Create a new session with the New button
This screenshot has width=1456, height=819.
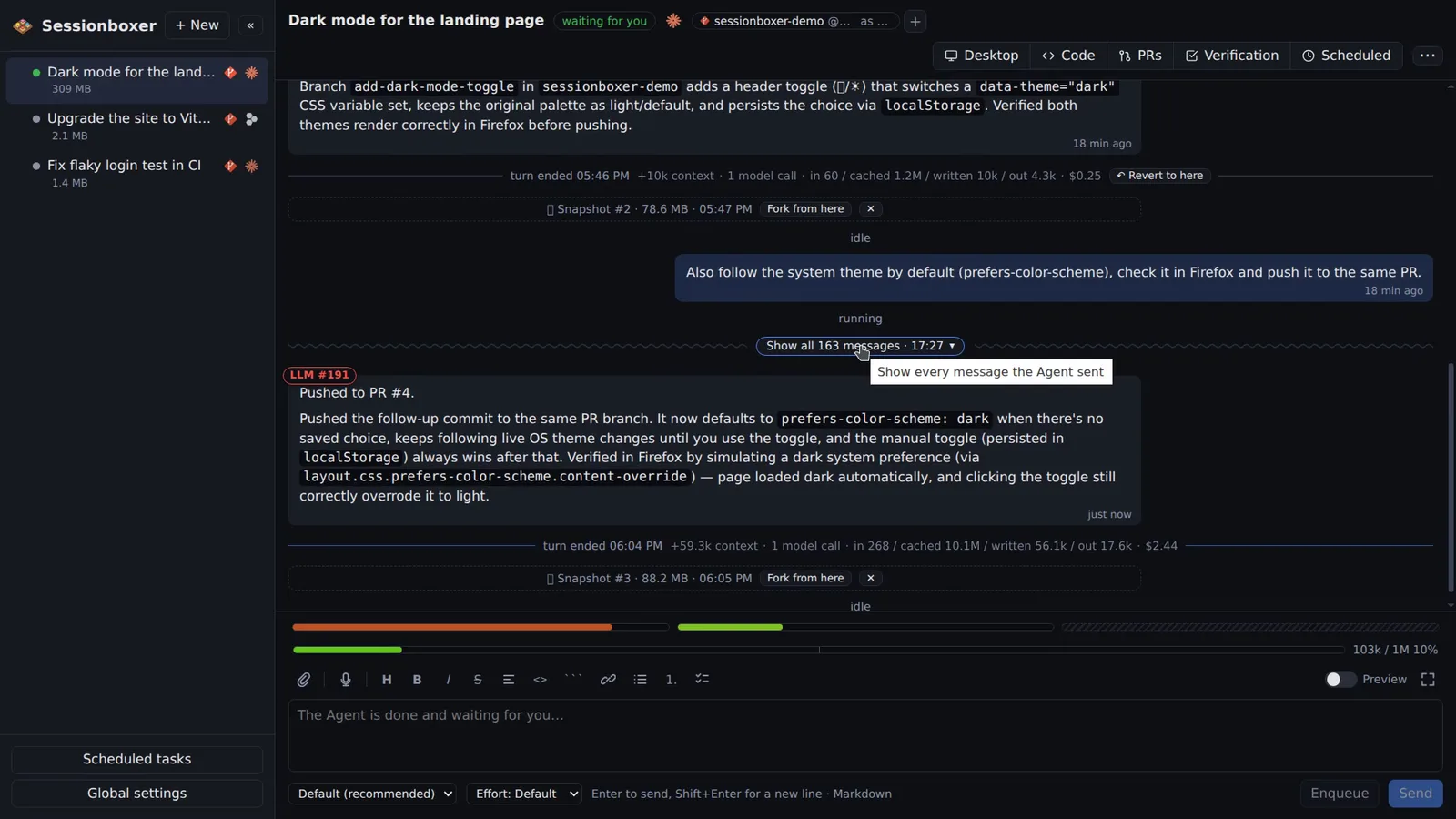197,25
